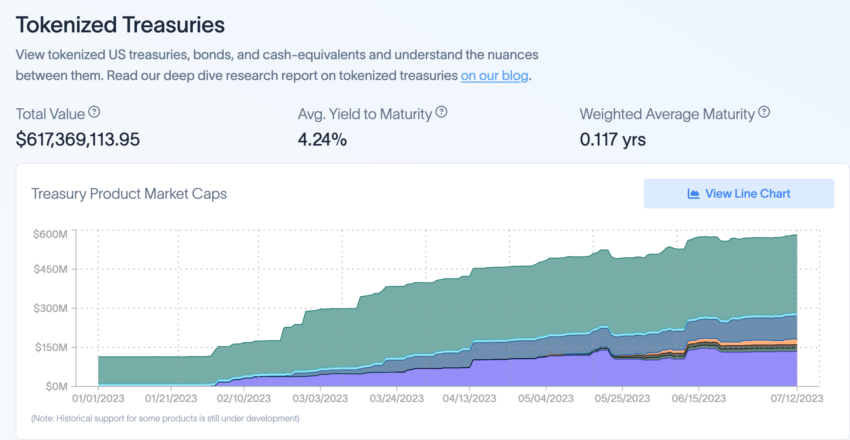850x440 pixels.
Task: Click the Treasury Product Market Caps title
Action: point(129,194)
